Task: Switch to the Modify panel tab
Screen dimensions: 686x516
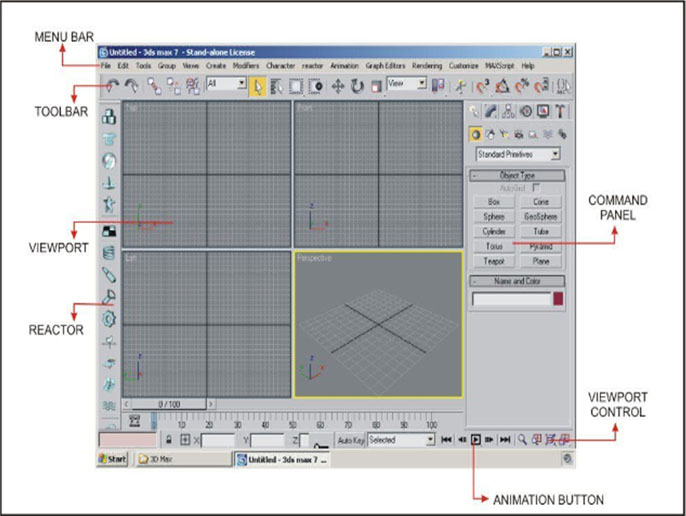Action: (x=491, y=112)
